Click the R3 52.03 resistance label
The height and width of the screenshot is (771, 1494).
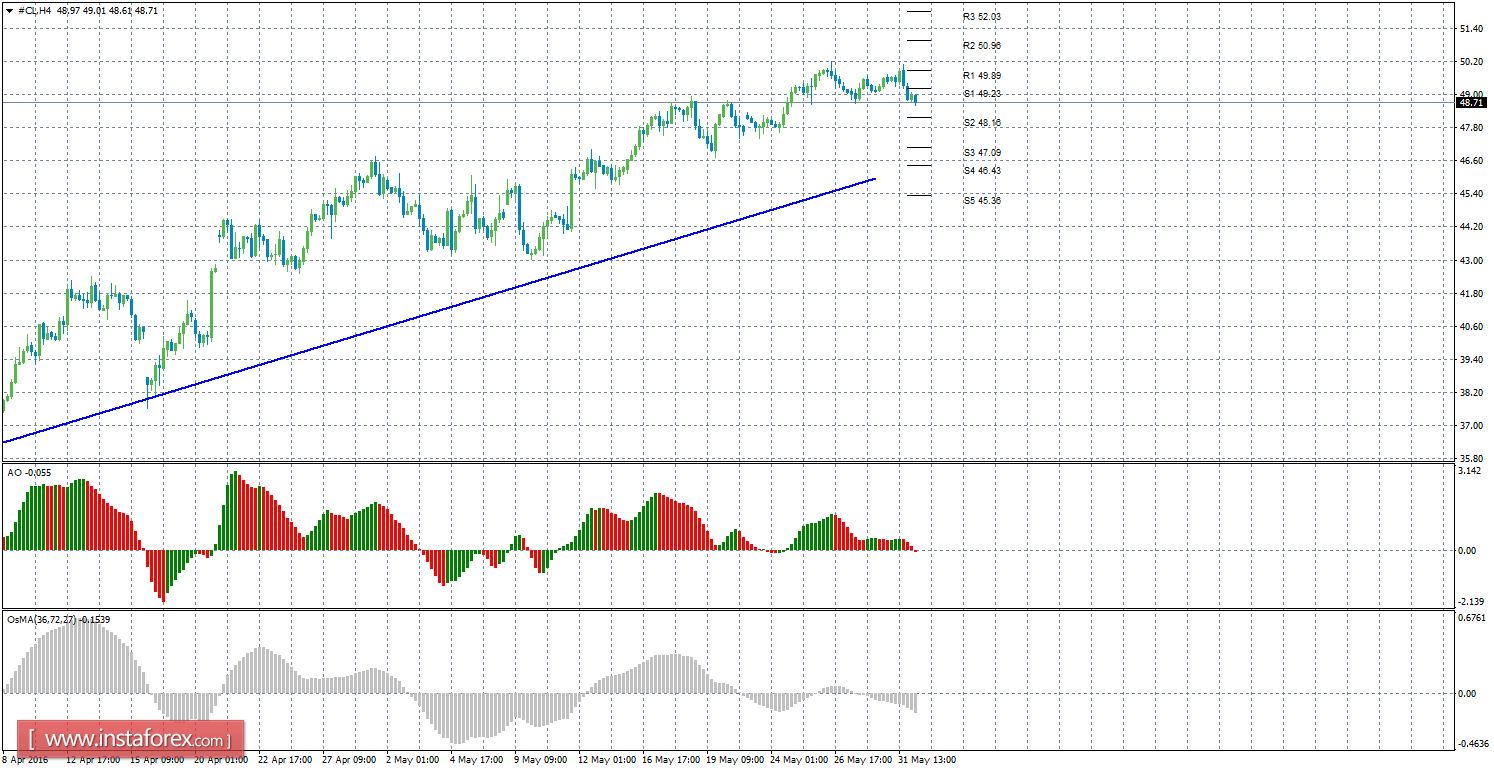coord(981,17)
